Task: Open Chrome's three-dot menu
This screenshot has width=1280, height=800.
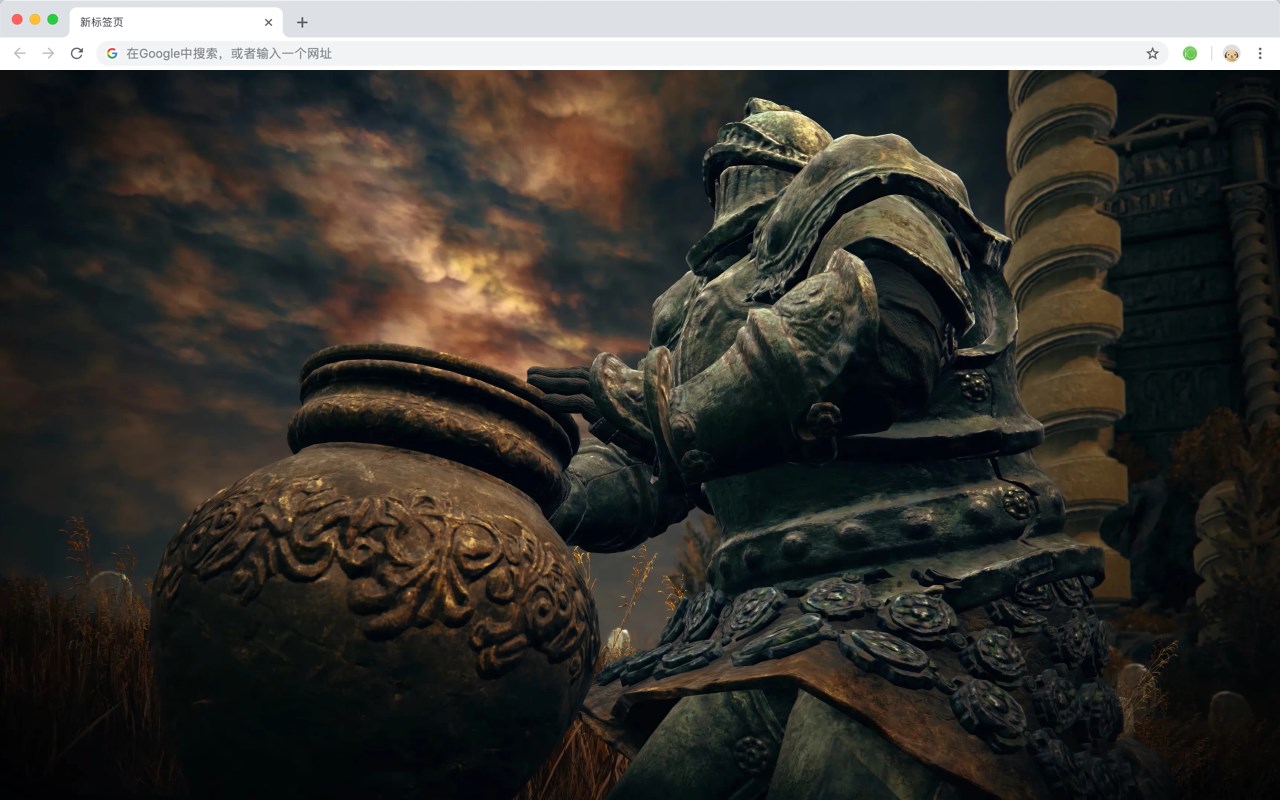Action: point(1261,53)
